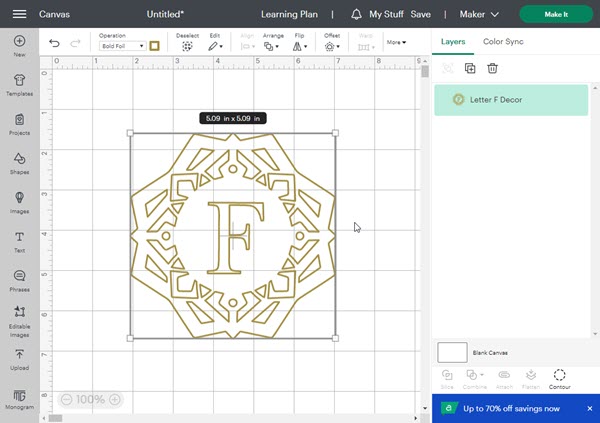Select the Text tool

tap(19, 241)
